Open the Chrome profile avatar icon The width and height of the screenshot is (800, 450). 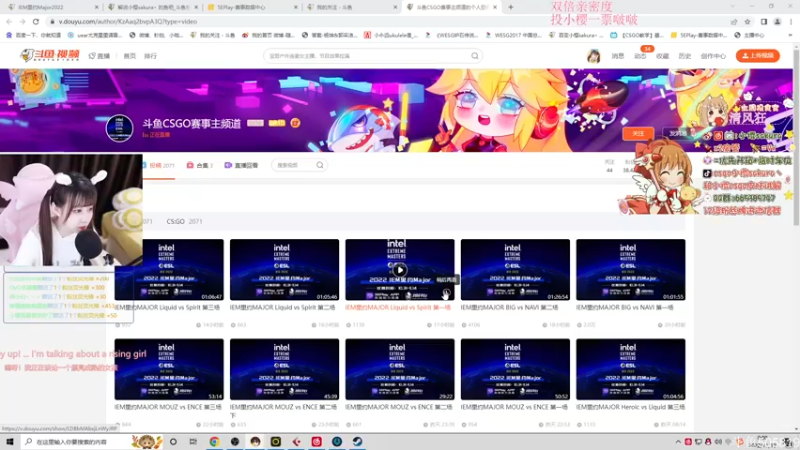pos(777,21)
